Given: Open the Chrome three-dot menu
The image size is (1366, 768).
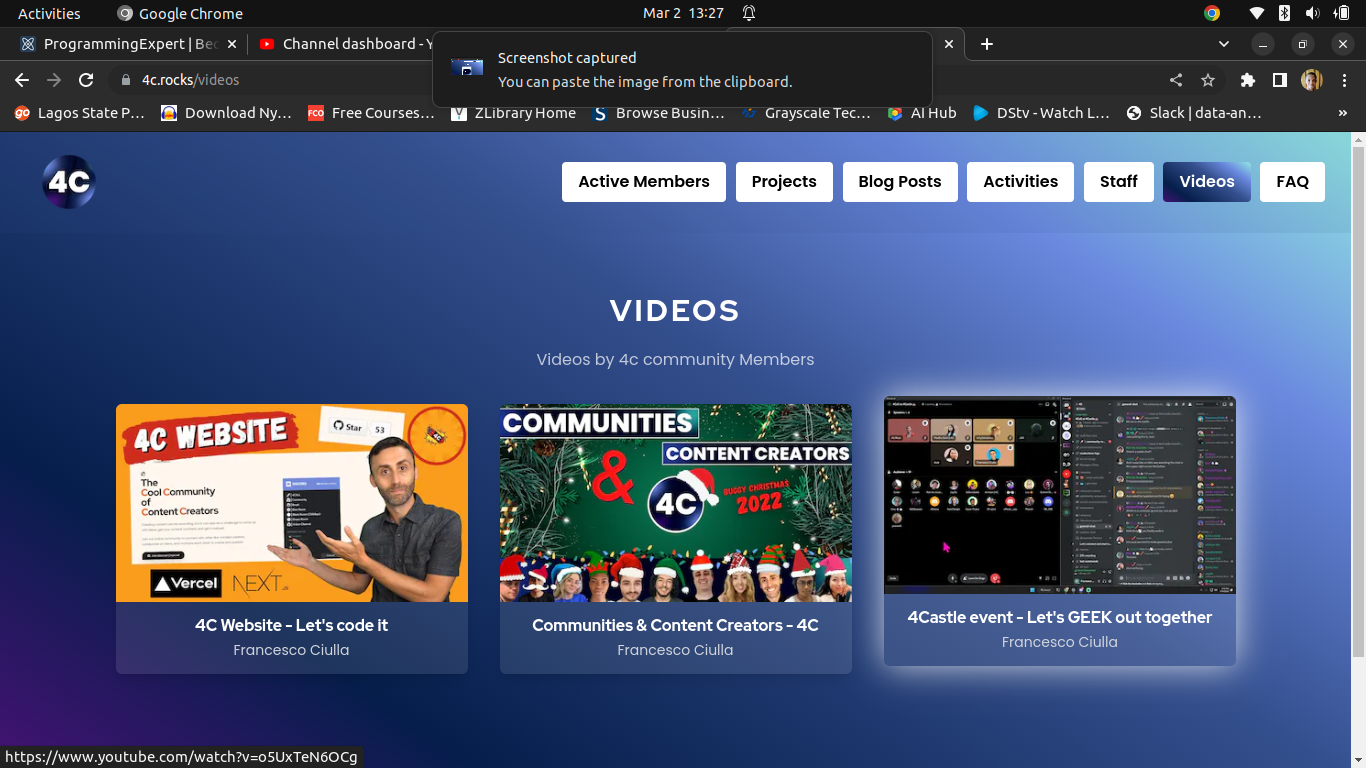Looking at the screenshot, I should click(x=1345, y=80).
